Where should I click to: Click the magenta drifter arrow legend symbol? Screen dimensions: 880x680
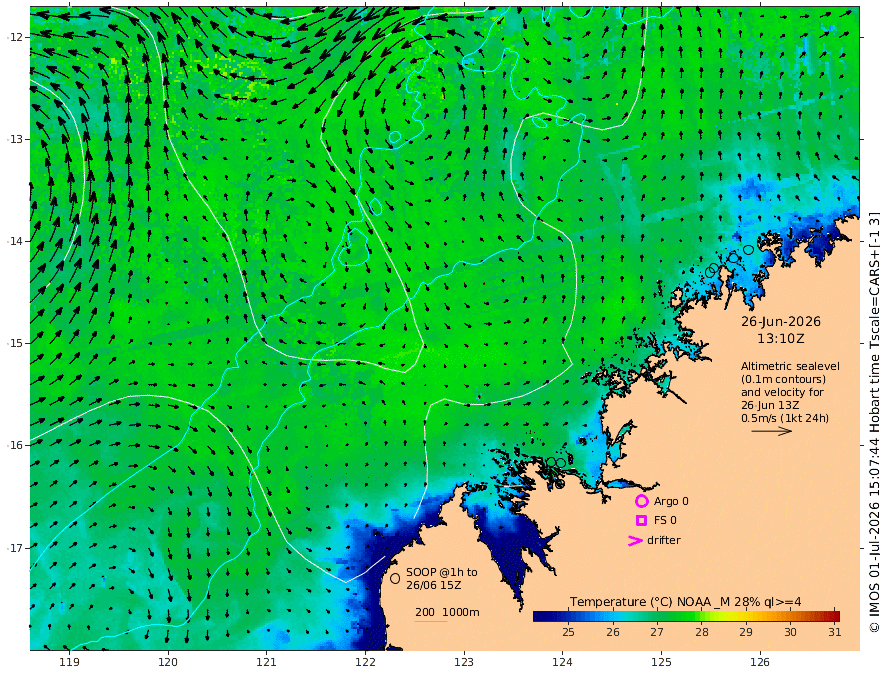coord(635,540)
